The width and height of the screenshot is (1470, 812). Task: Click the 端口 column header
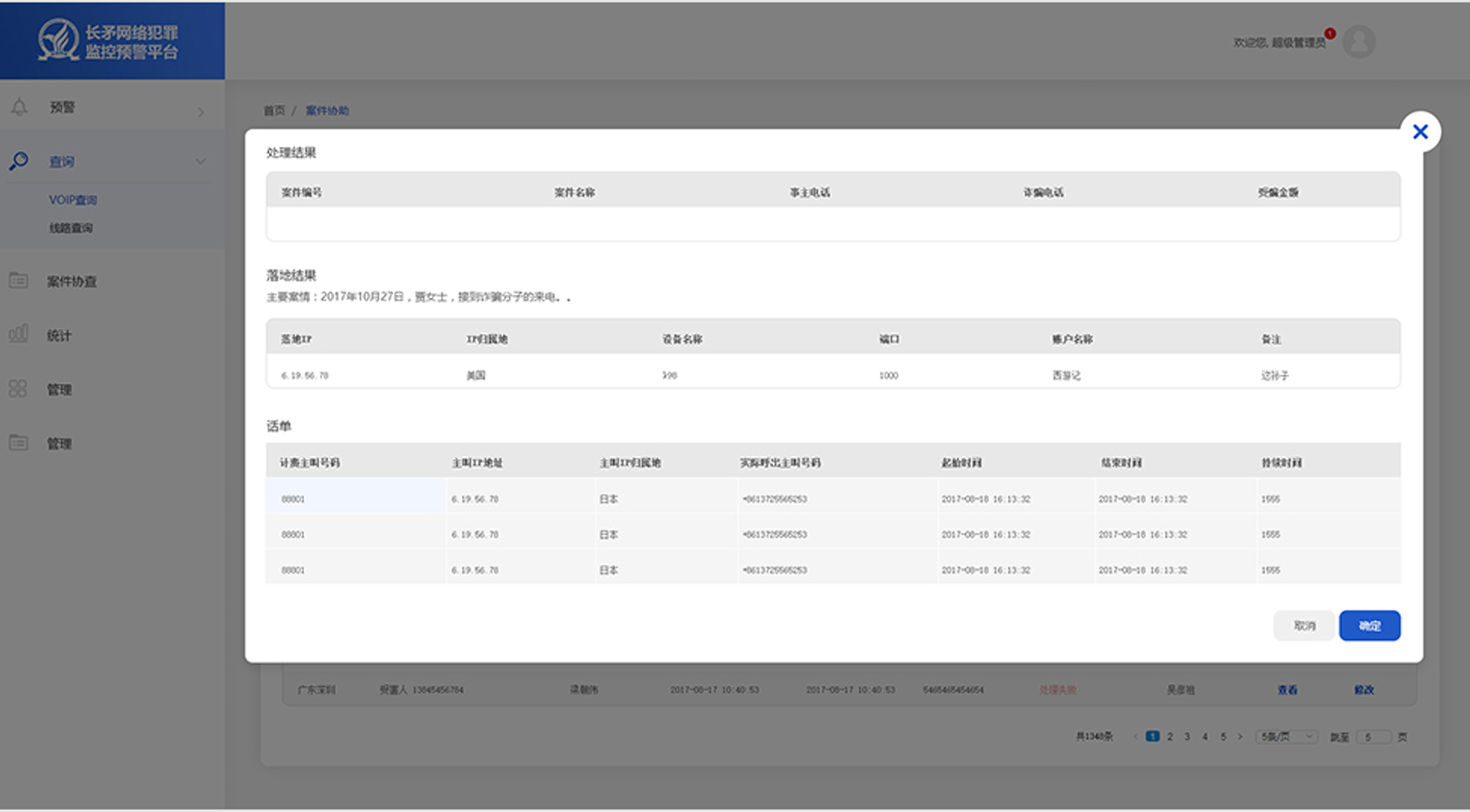pos(889,339)
